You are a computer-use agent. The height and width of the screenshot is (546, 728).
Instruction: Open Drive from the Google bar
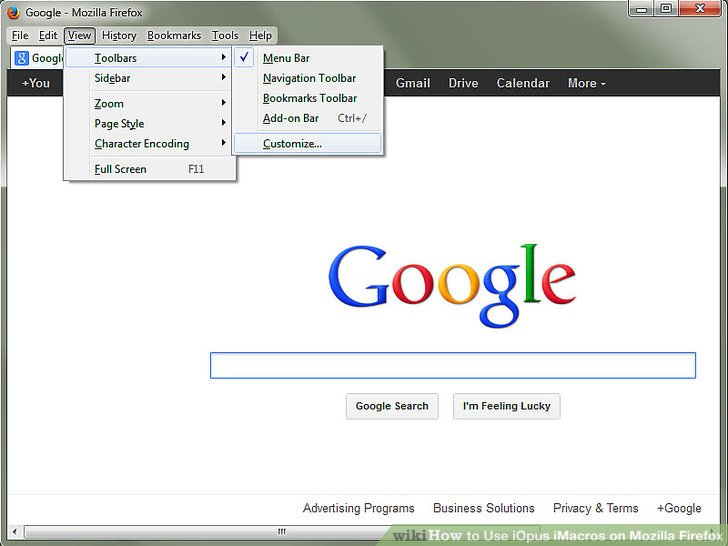463,83
